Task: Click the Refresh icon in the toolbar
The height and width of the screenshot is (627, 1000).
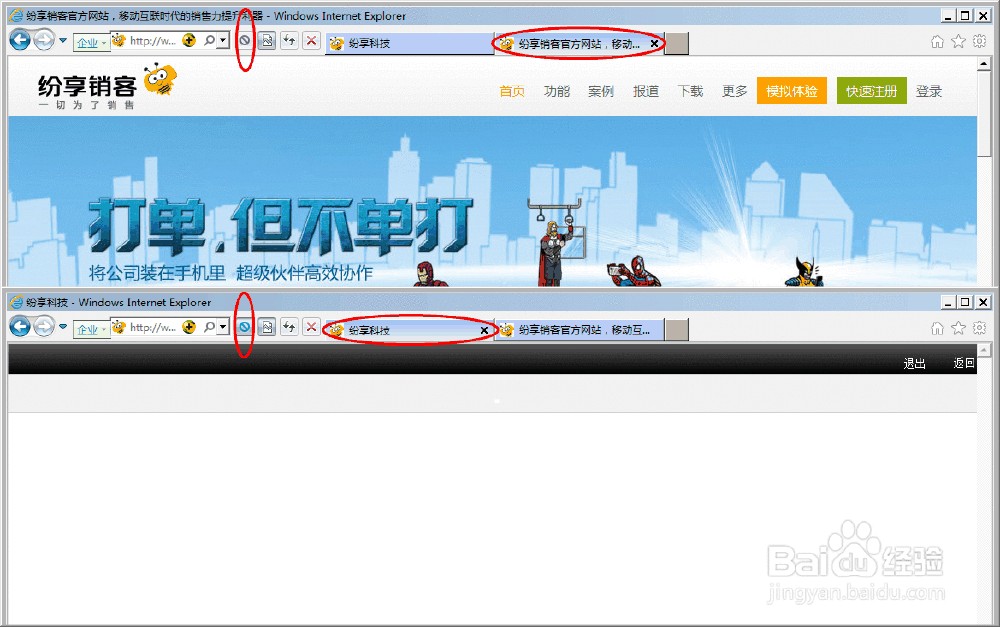Action: (289, 40)
